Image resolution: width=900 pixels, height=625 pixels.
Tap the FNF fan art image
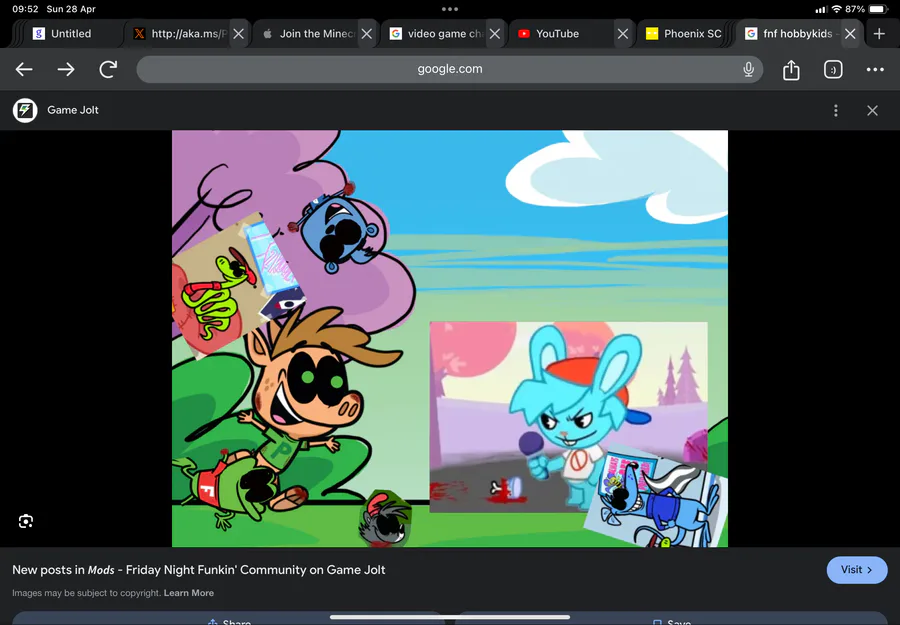click(450, 339)
